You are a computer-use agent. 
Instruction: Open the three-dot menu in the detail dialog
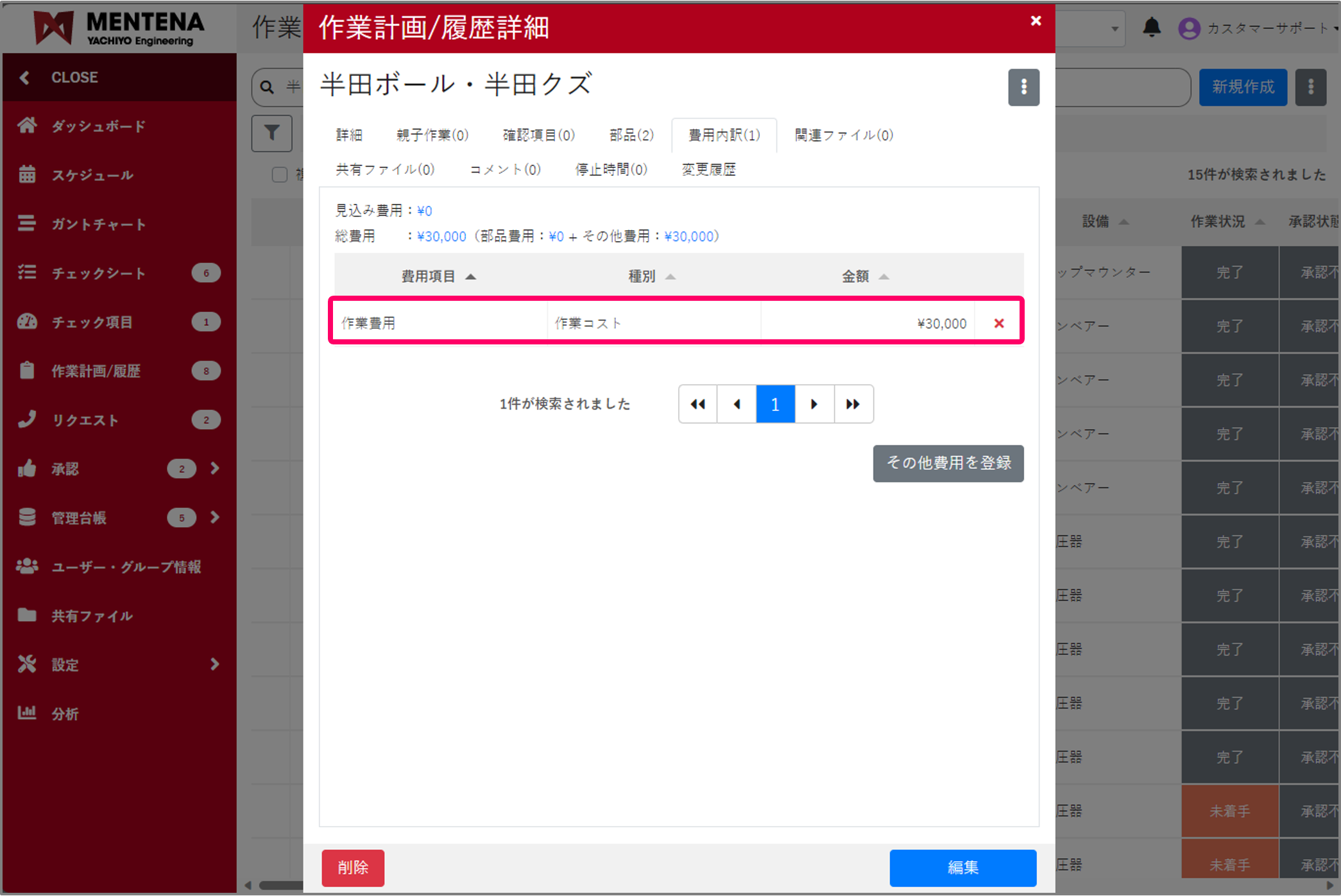(x=1023, y=87)
